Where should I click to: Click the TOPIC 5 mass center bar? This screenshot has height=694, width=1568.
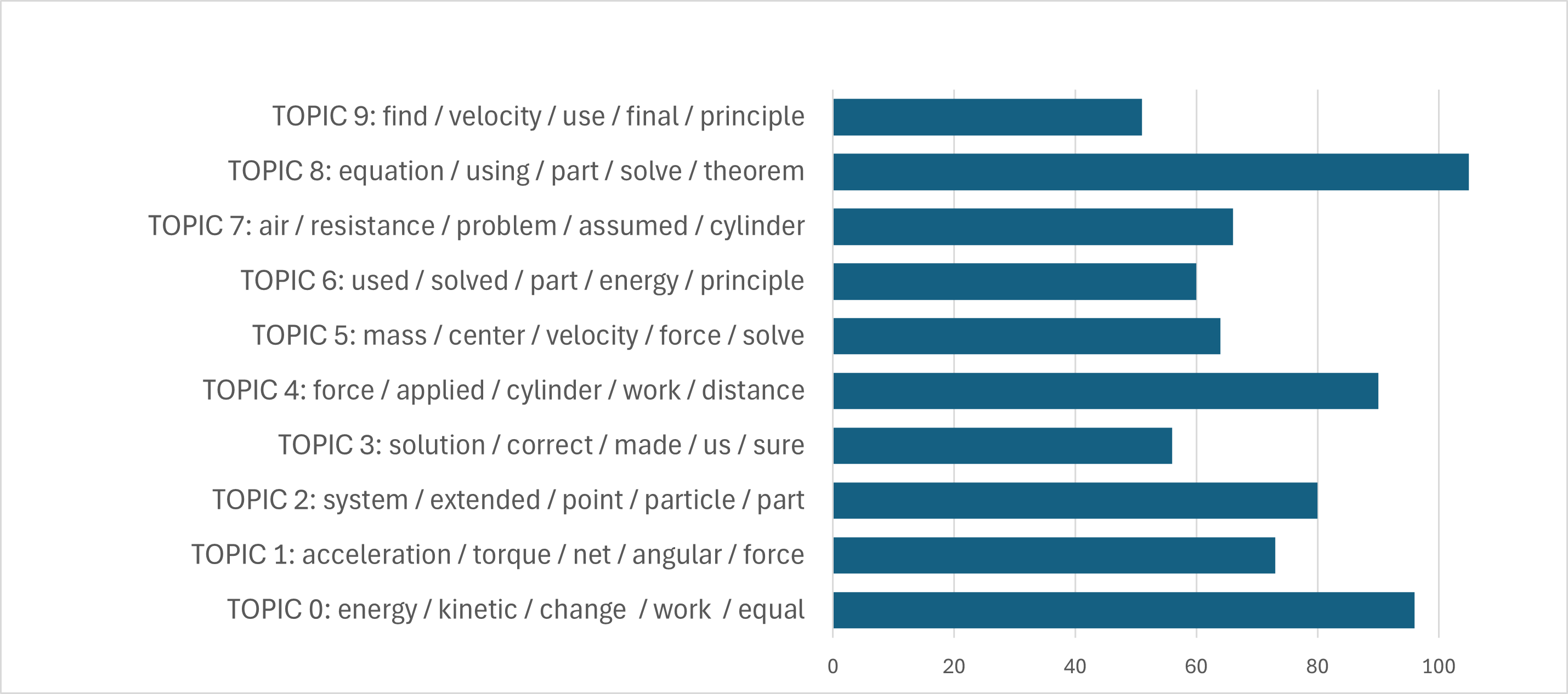1026,335
